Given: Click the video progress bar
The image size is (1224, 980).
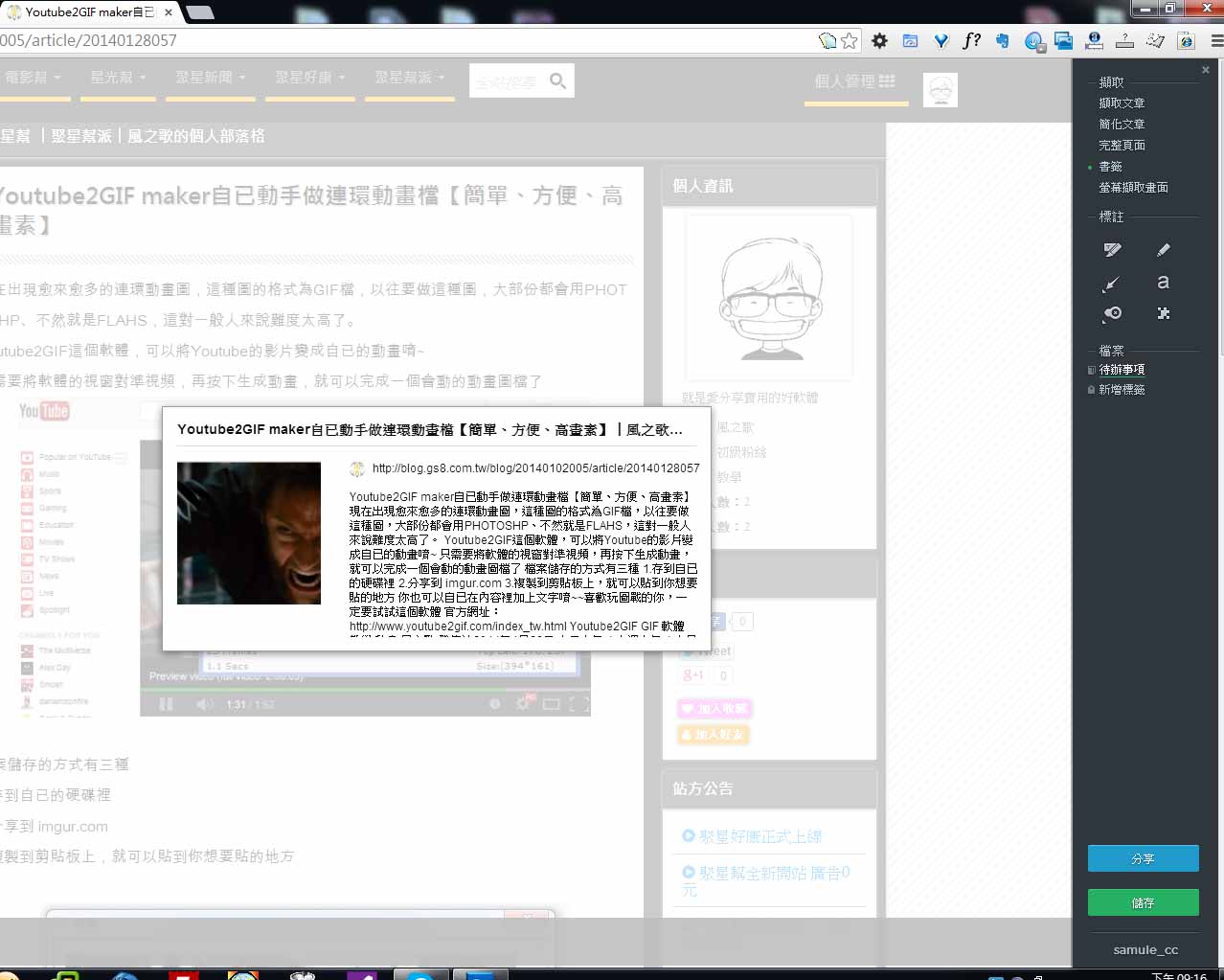Looking at the screenshot, I should (365, 690).
